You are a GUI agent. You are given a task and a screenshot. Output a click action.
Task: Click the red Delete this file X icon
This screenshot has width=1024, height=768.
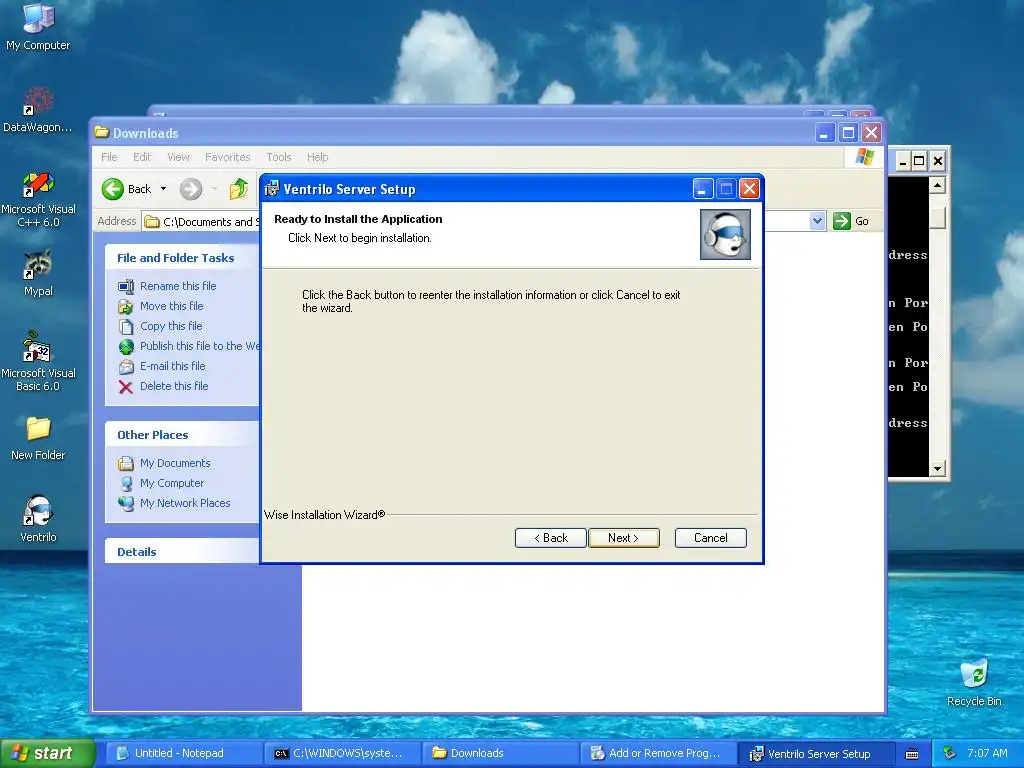[126, 387]
